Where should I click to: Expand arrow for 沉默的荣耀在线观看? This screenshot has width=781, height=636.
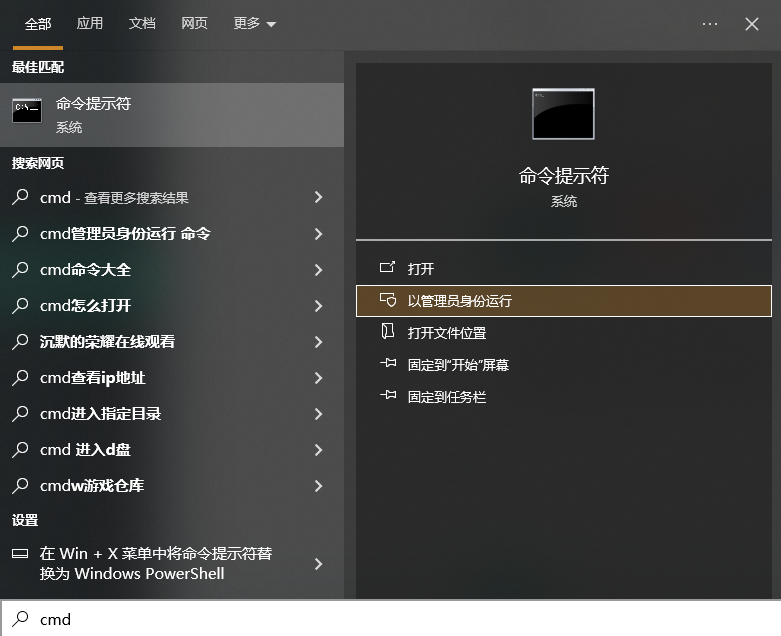click(319, 342)
